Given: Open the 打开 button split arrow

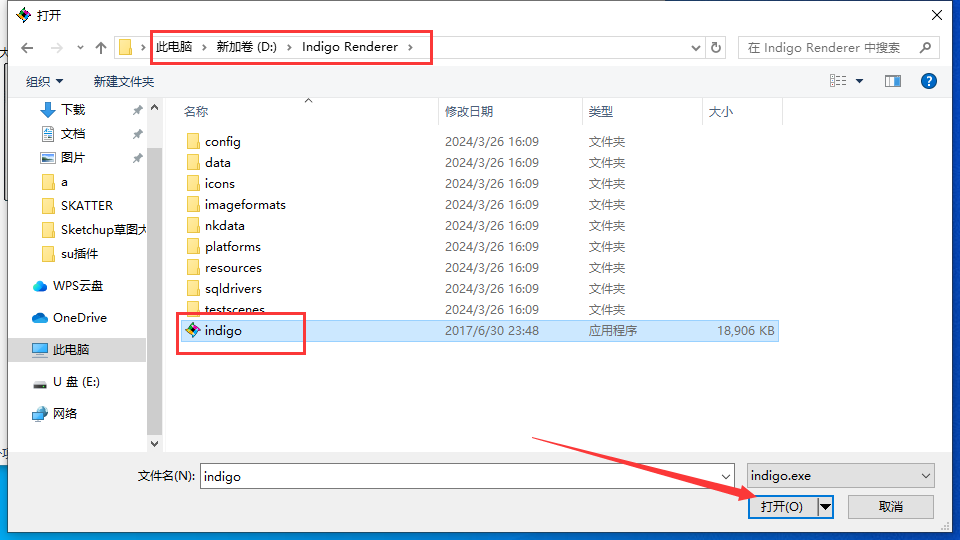Looking at the screenshot, I should coord(825,507).
